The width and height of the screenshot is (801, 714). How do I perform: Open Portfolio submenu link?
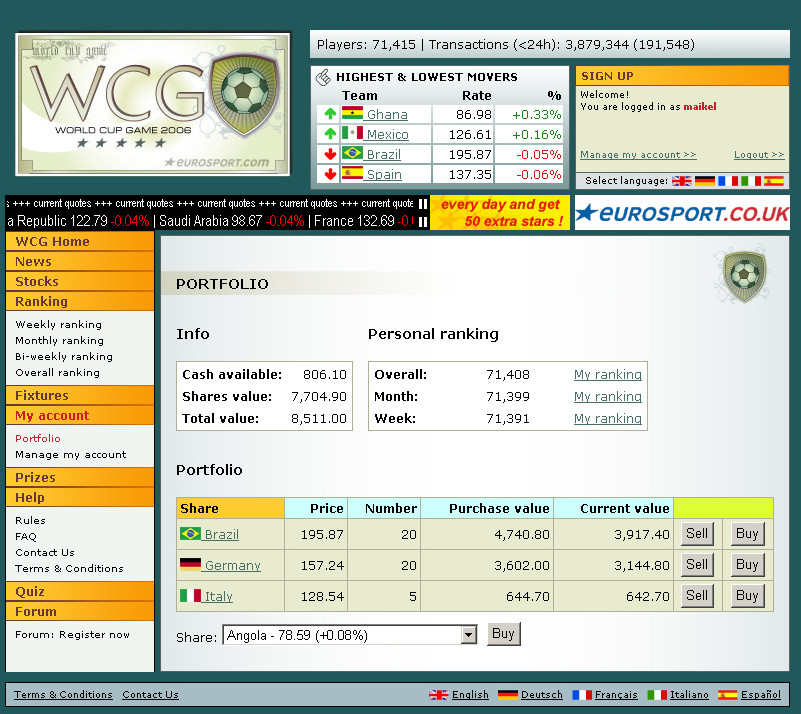click(x=38, y=438)
